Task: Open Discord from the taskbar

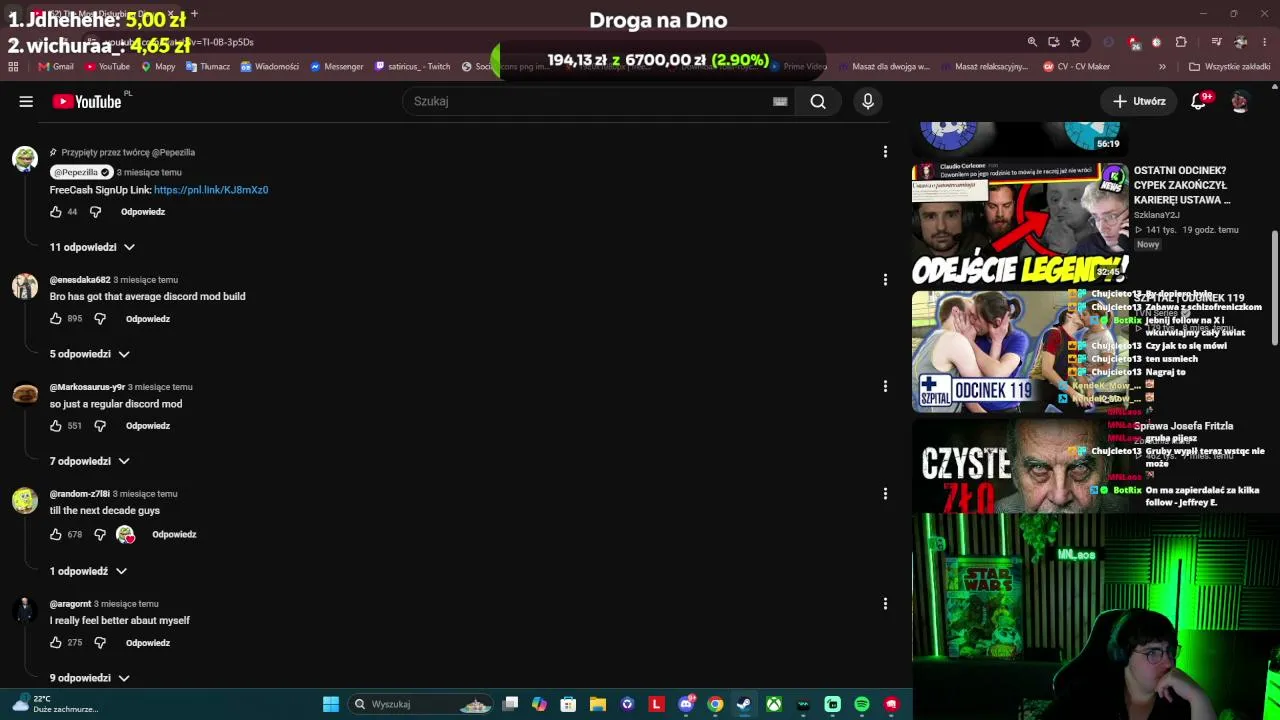Action: point(686,704)
